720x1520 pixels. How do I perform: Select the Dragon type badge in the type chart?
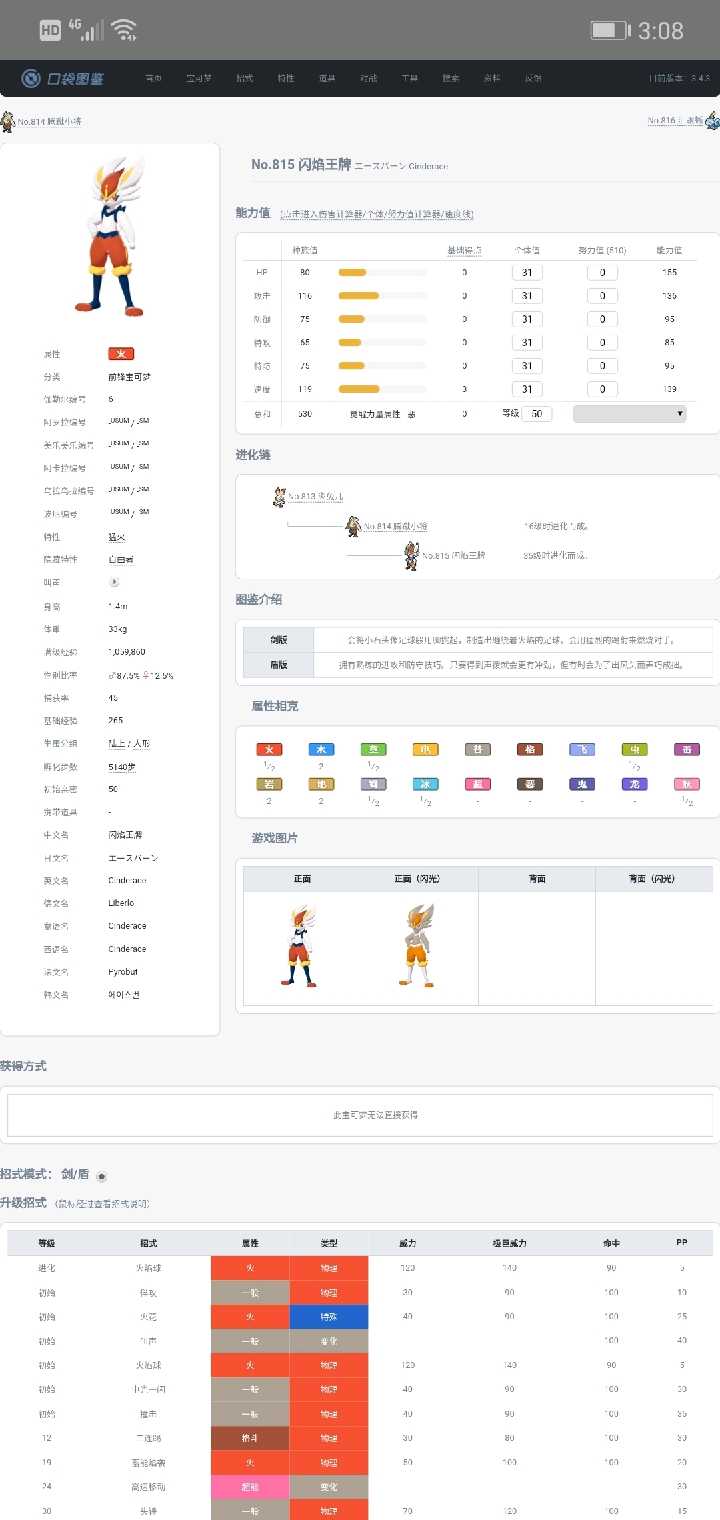pyautogui.click(x=634, y=784)
